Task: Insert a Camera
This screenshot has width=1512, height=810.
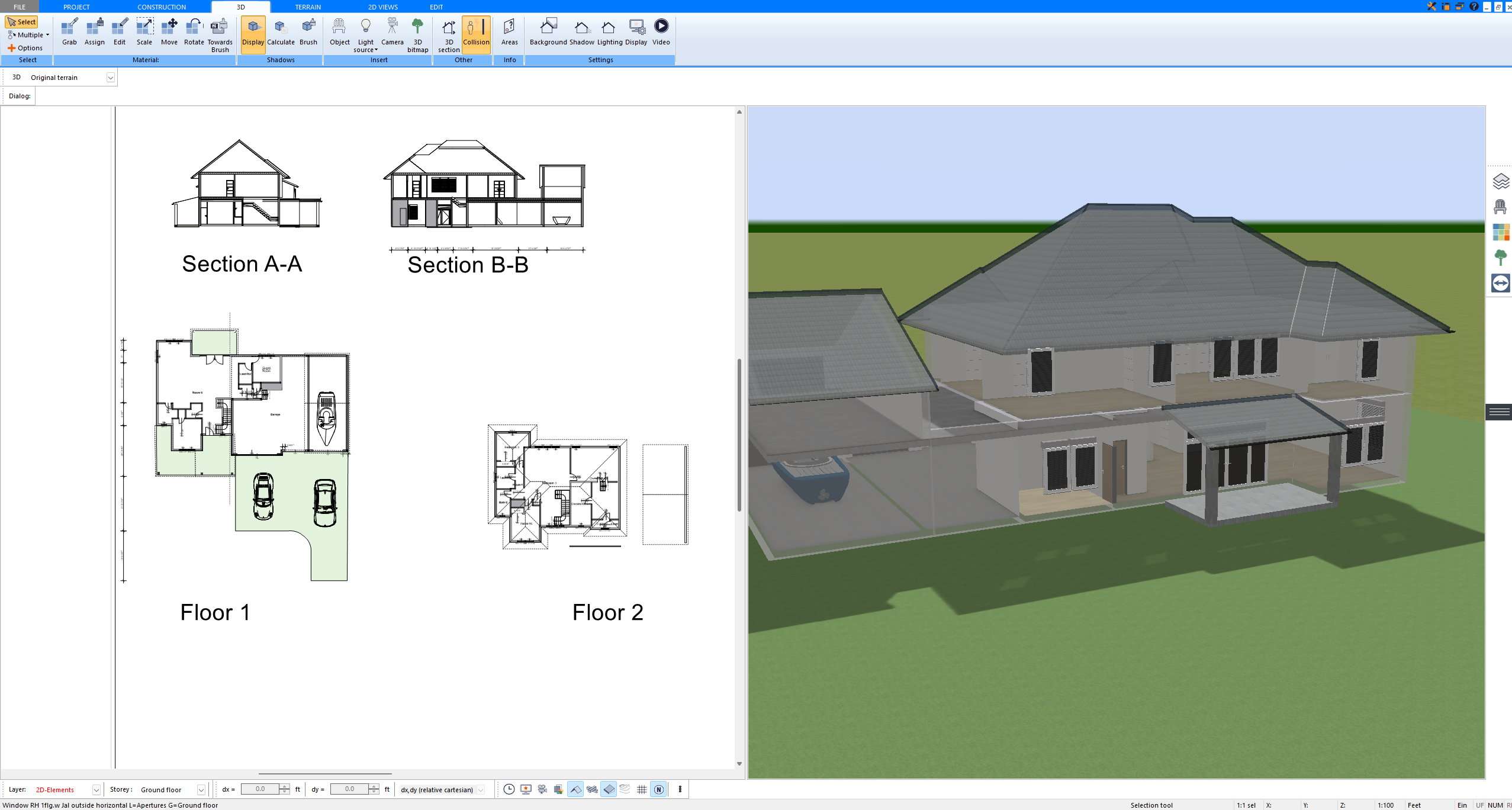Action: pos(392,32)
